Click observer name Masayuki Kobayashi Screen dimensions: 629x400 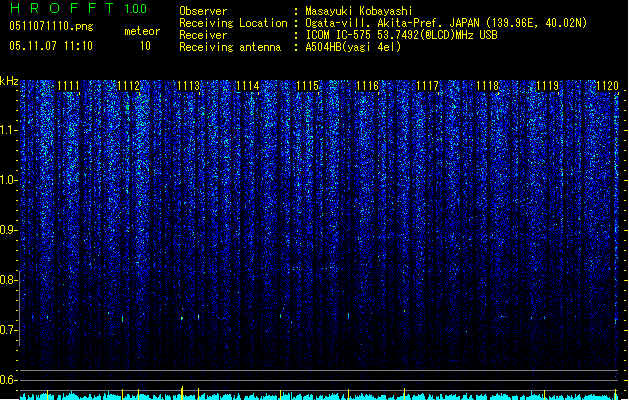(x=359, y=11)
